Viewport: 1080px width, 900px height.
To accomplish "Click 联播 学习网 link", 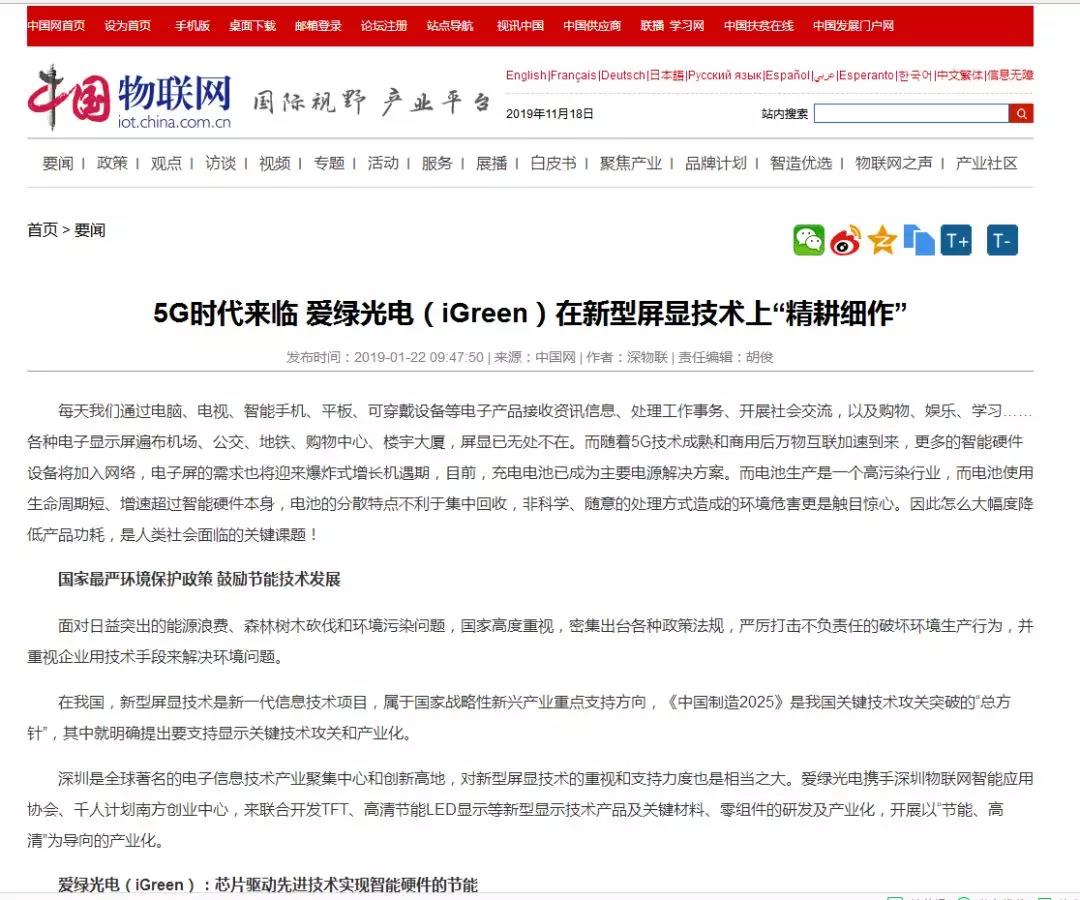I will coord(672,25).
